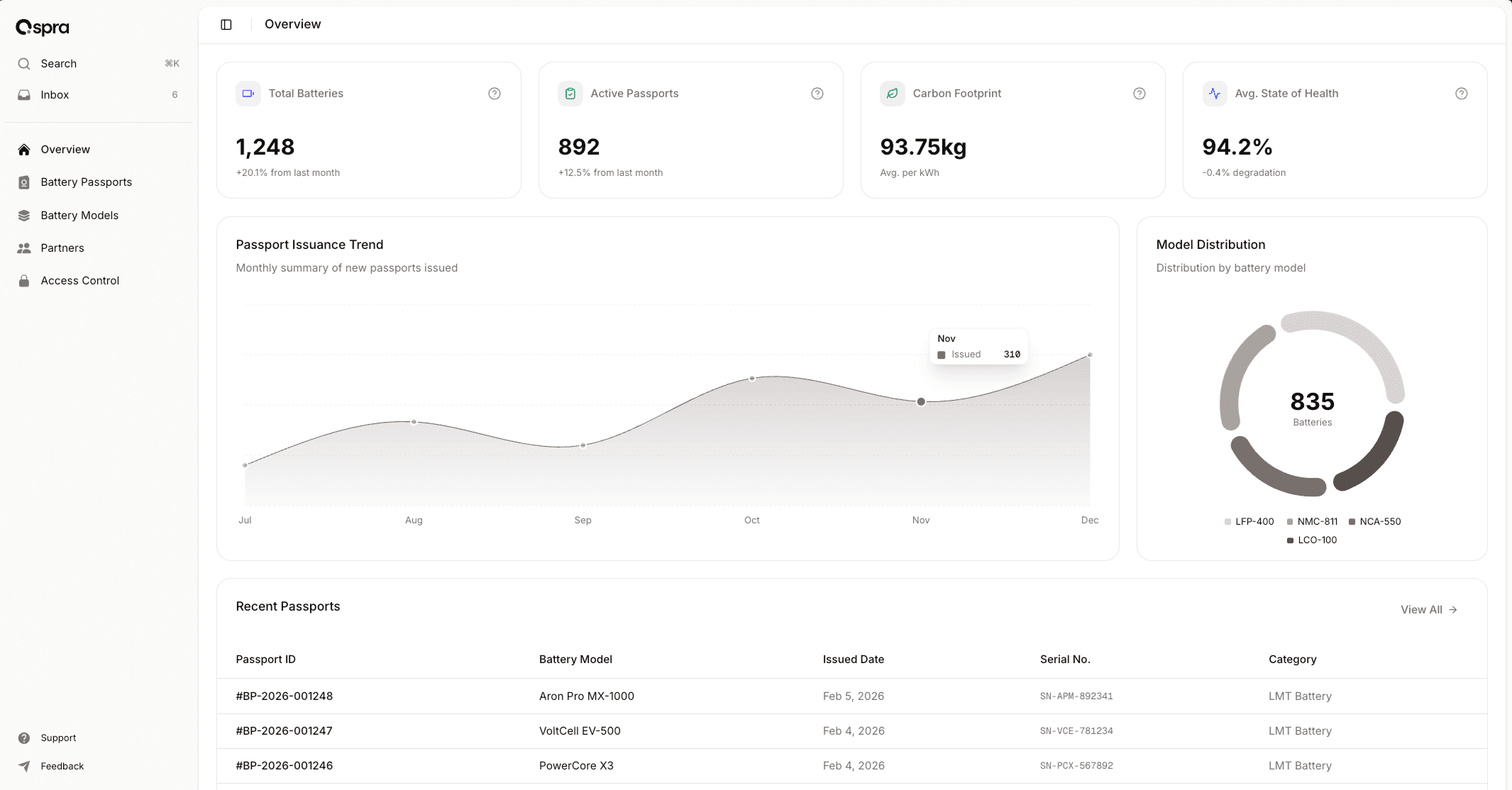Open passport #BP-2026-001248 row

(284, 696)
